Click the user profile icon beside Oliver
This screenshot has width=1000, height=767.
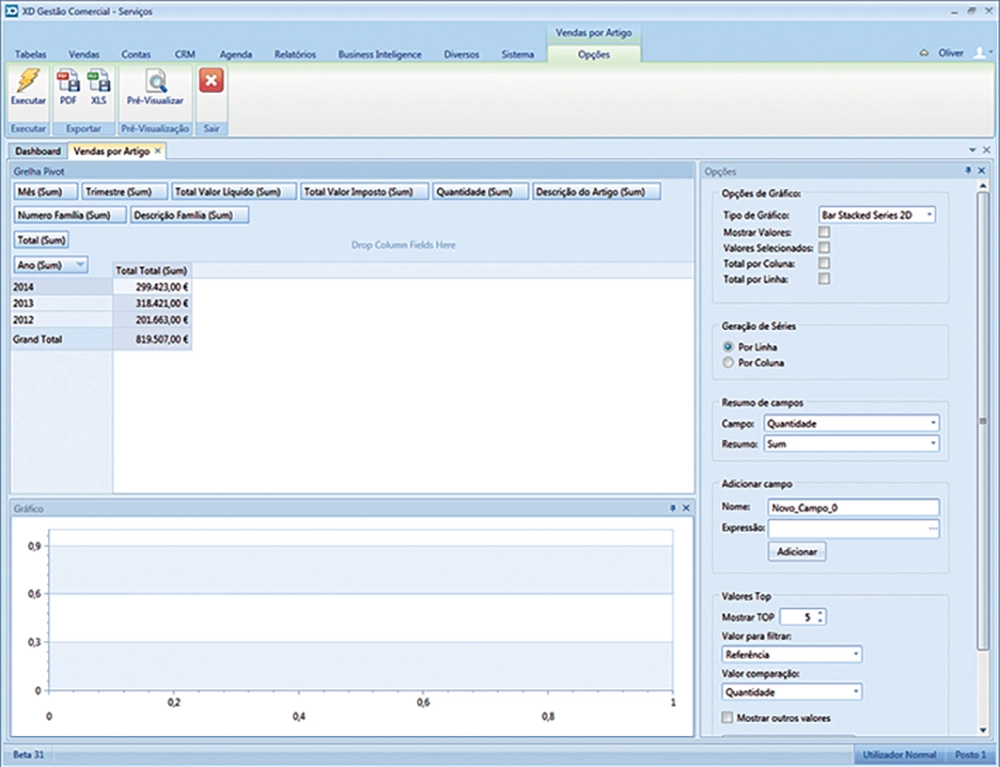[x=979, y=53]
